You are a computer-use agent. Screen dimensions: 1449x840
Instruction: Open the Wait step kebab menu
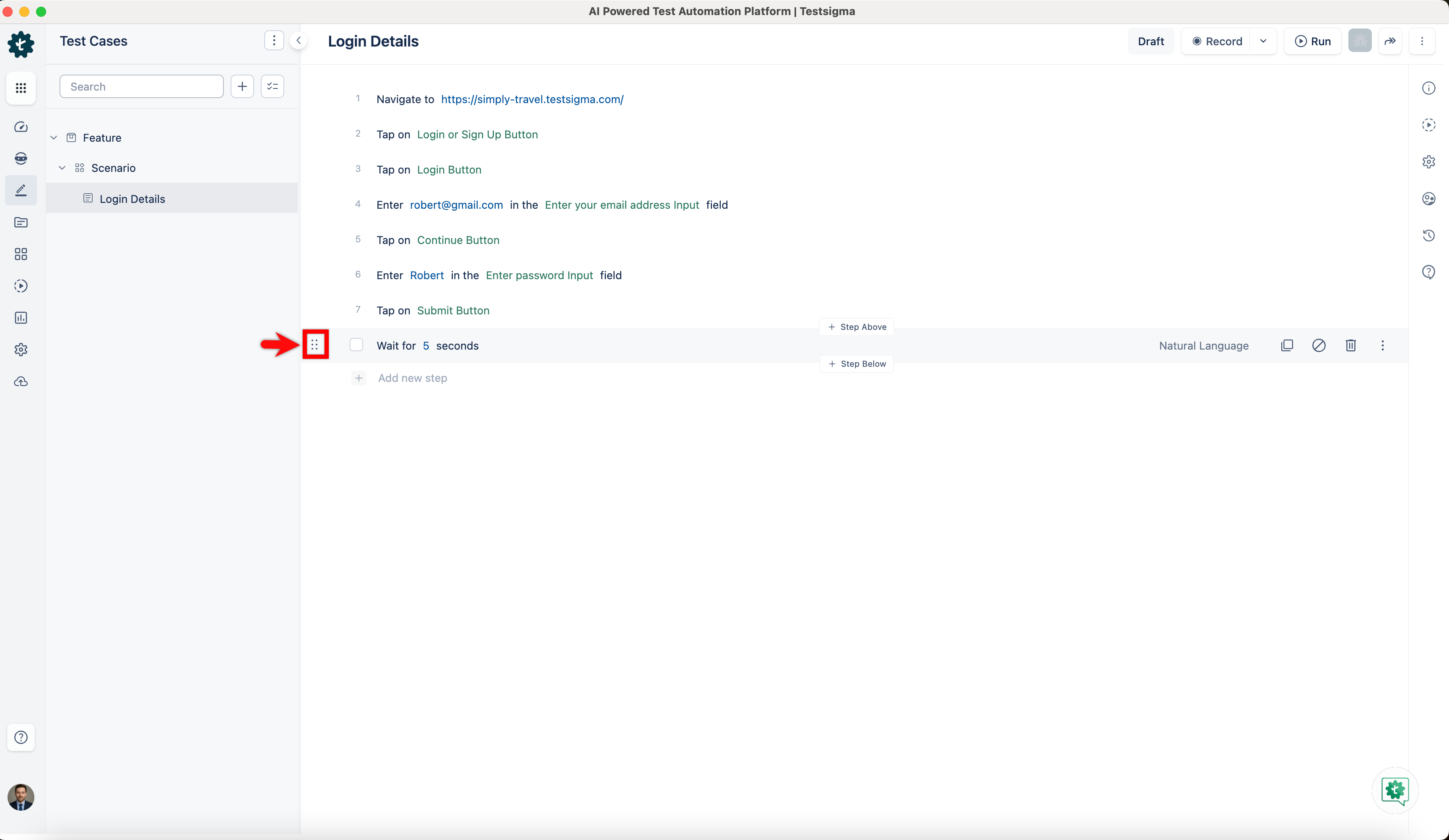[x=1383, y=345]
